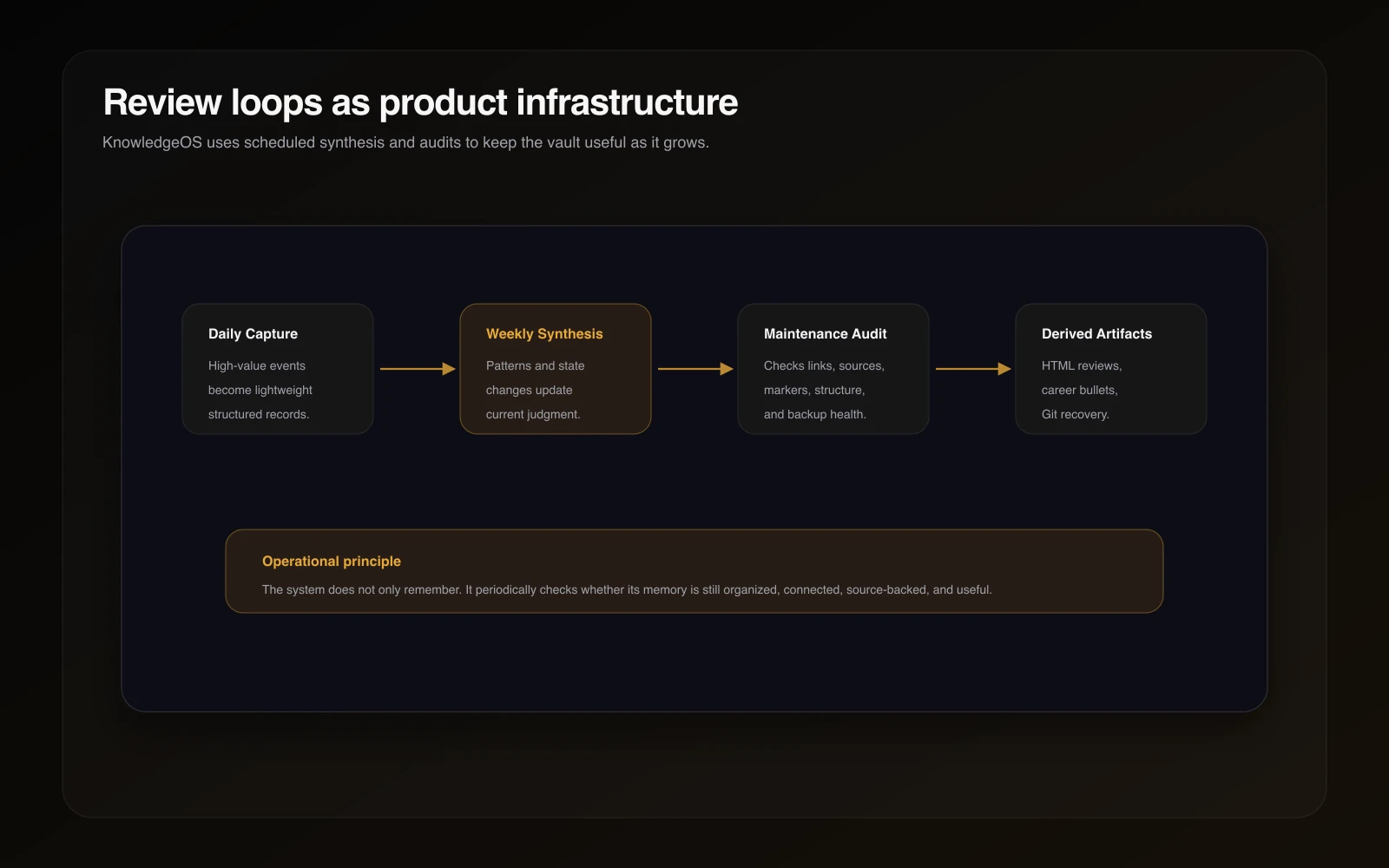Click 'Patterns and state' text line

click(536, 366)
